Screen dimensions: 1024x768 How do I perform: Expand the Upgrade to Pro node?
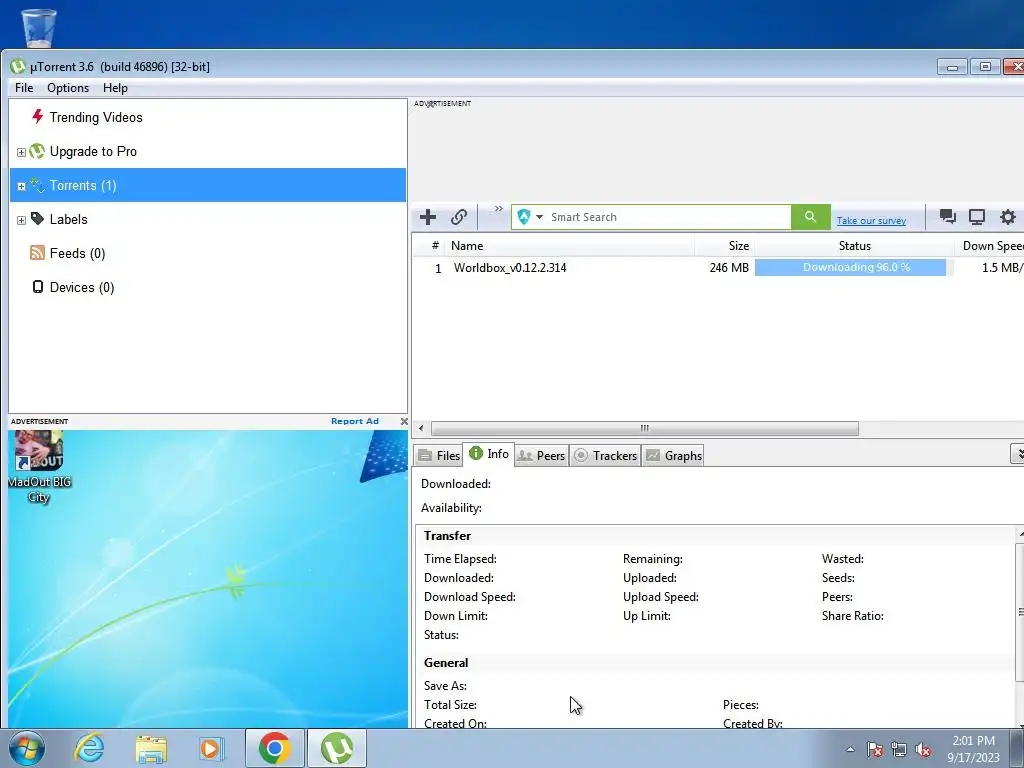(x=21, y=152)
